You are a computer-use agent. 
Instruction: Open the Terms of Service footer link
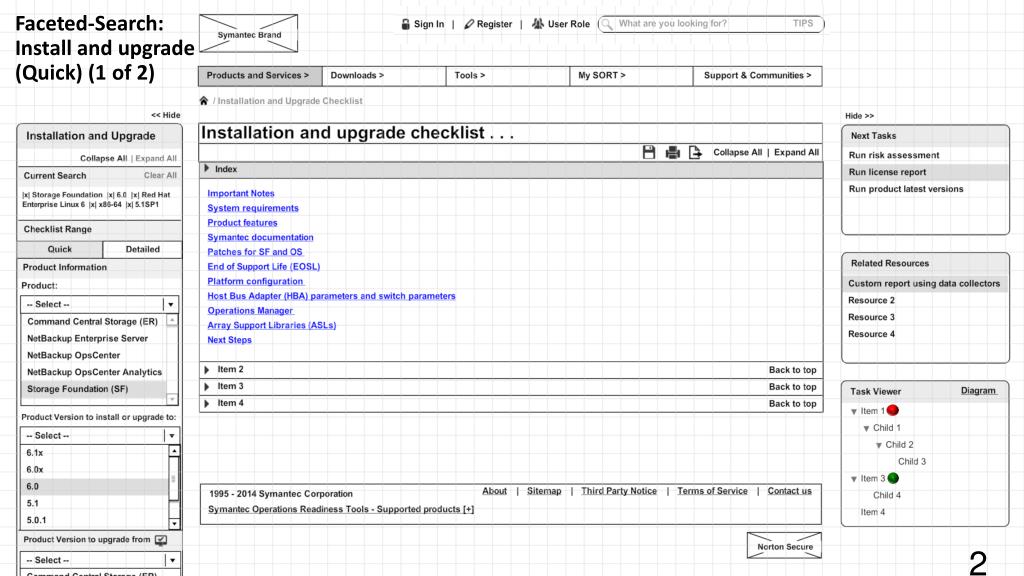click(x=712, y=491)
